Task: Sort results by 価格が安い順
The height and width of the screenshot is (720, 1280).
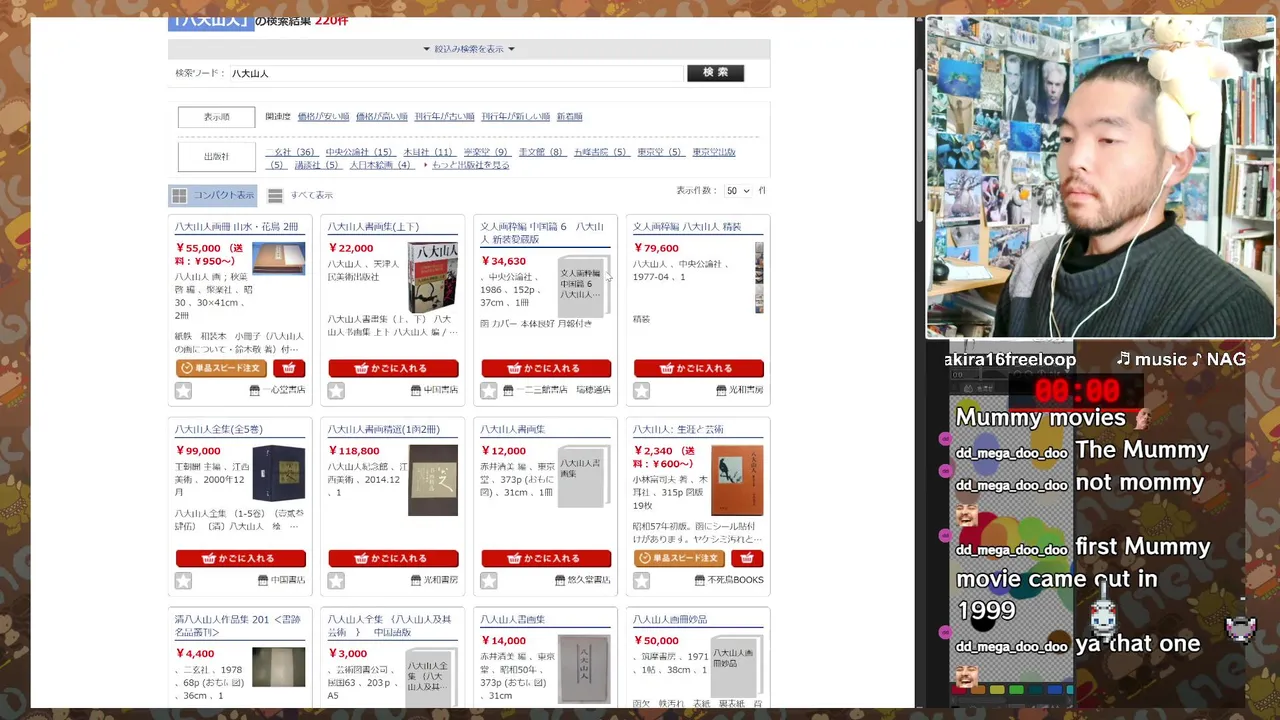Action: pyautogui.click(x=323, y=117)
